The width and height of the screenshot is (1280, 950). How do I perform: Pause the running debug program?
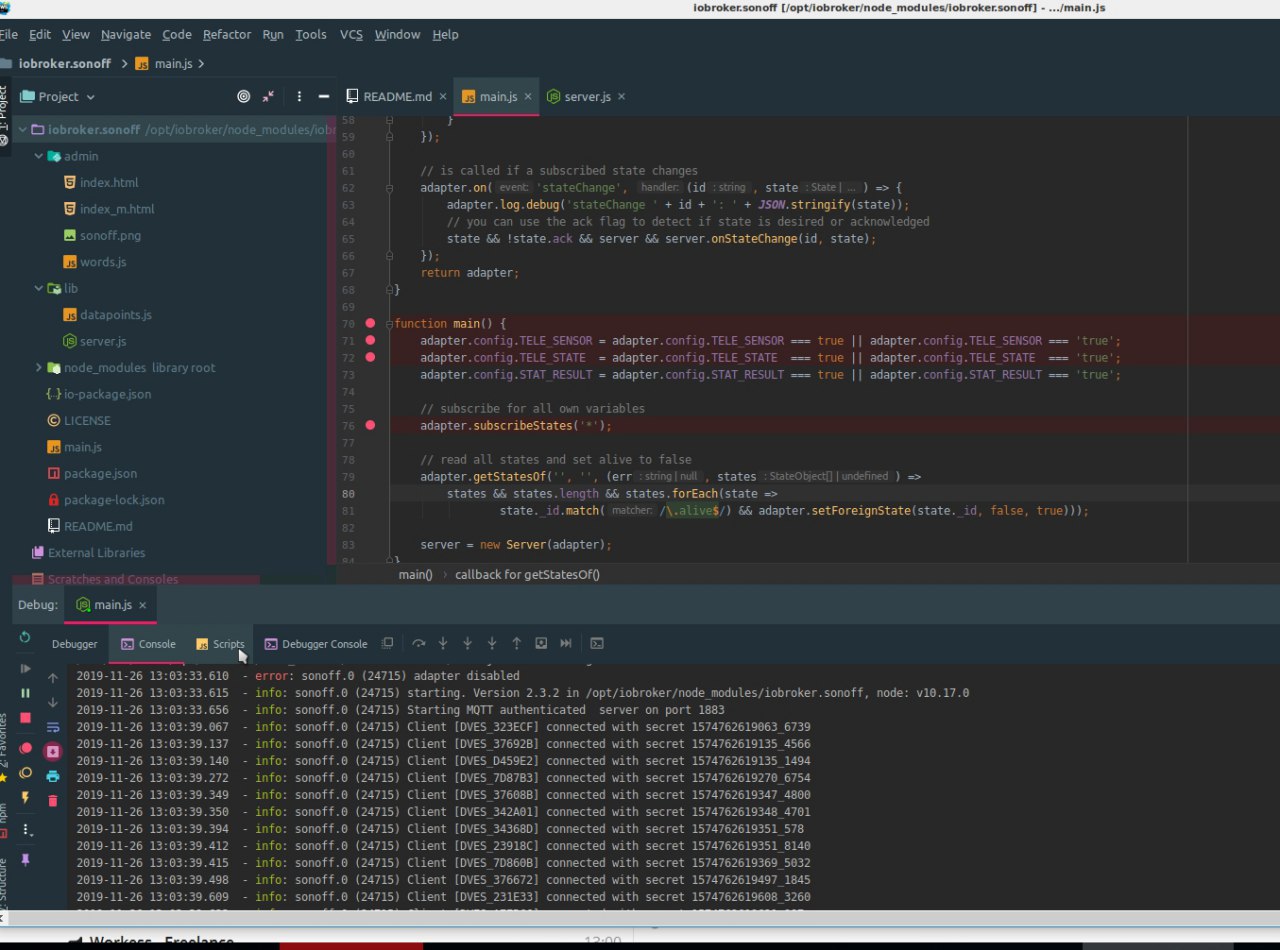pos(25,693)
